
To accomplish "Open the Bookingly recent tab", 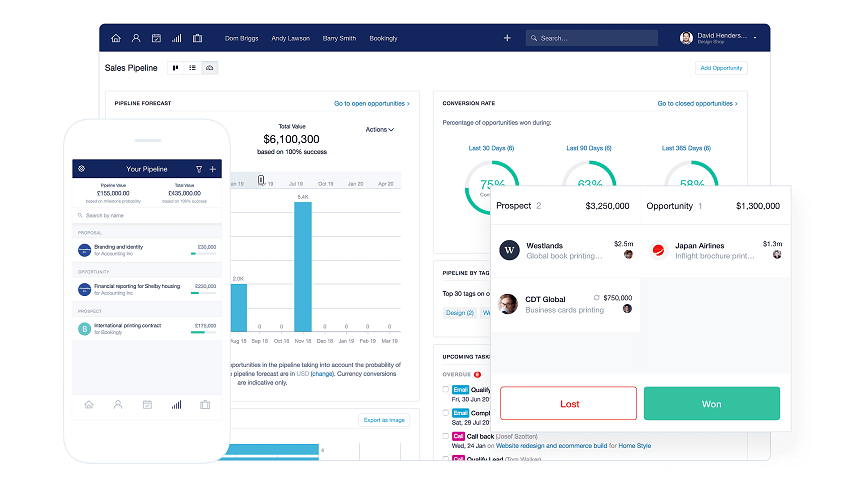I will (x=383, y=38).
